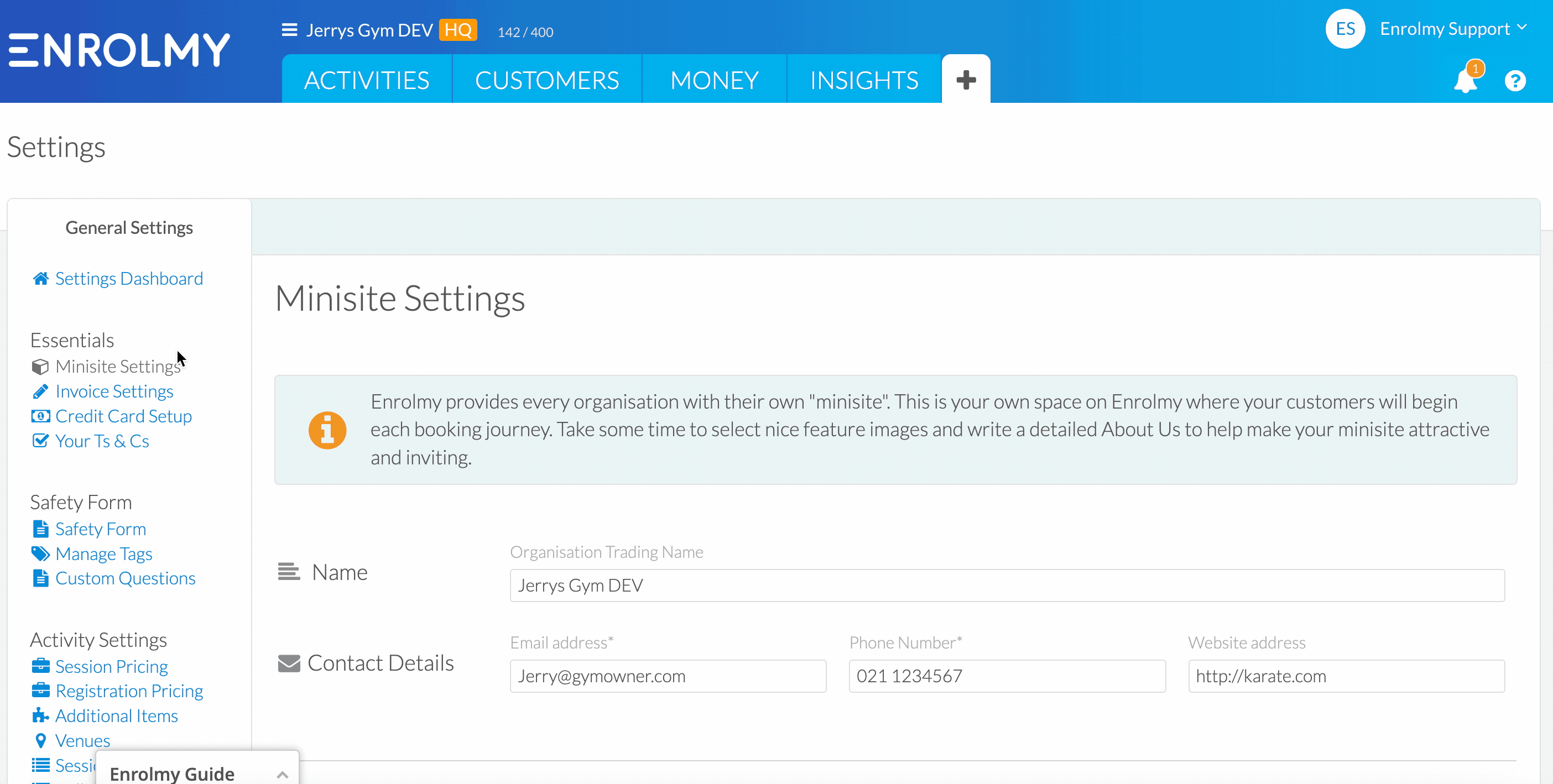This screenshot has width=1553, height=784.
Task: Open Session Pricing link
Action: coord(112,666)
